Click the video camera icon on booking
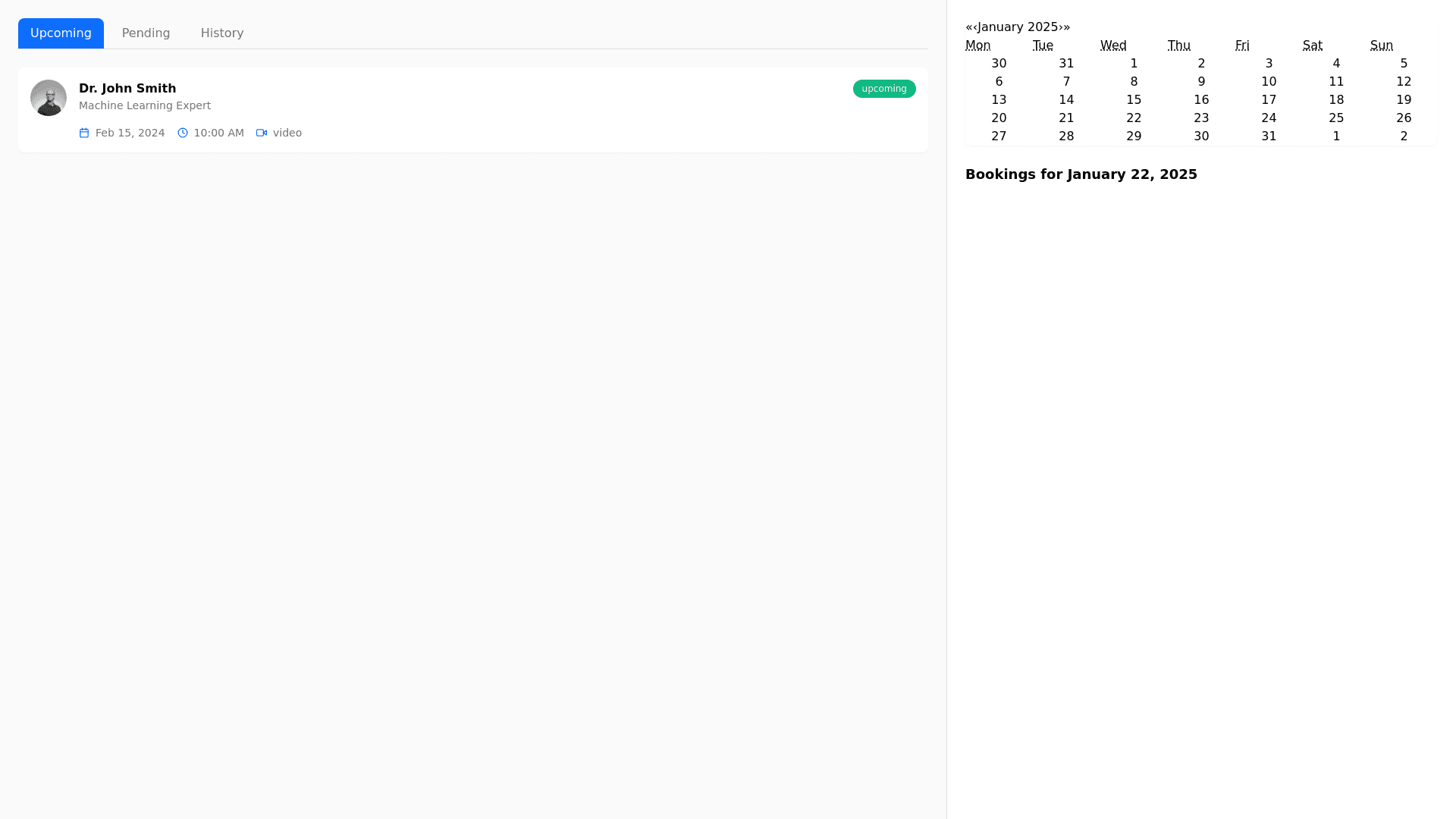Image resolution: width=1456 pixels, height=819 pixels. [x=262, y=133]
